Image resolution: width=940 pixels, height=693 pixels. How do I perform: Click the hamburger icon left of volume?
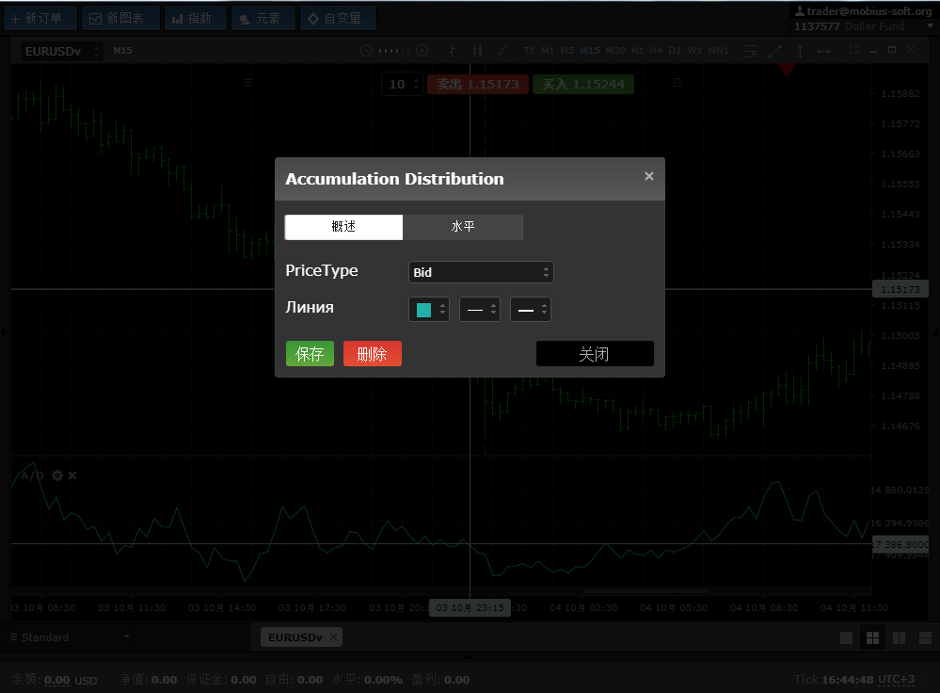pyautogui.click(x=248, y=83)
